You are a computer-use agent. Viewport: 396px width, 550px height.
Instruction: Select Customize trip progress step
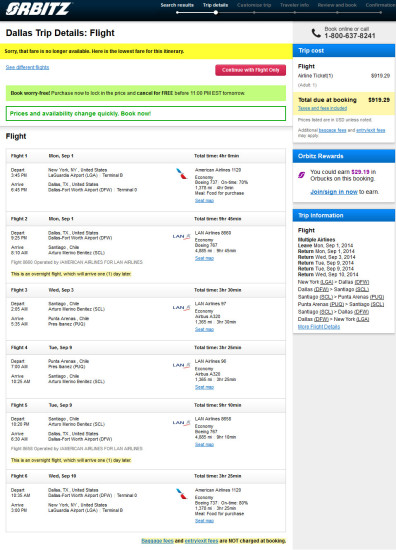[254, 5]
